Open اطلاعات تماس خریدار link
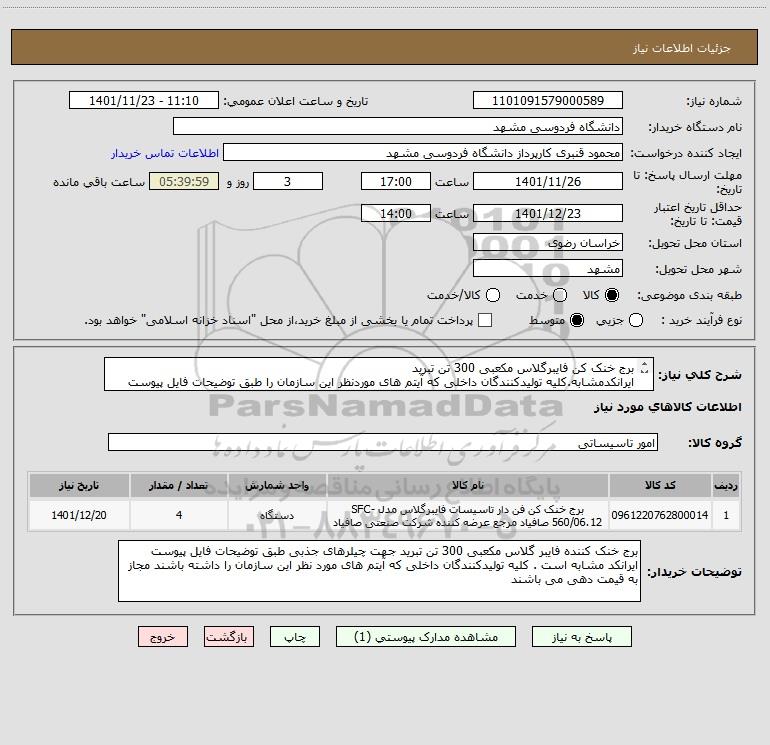 tap(165, 153)
